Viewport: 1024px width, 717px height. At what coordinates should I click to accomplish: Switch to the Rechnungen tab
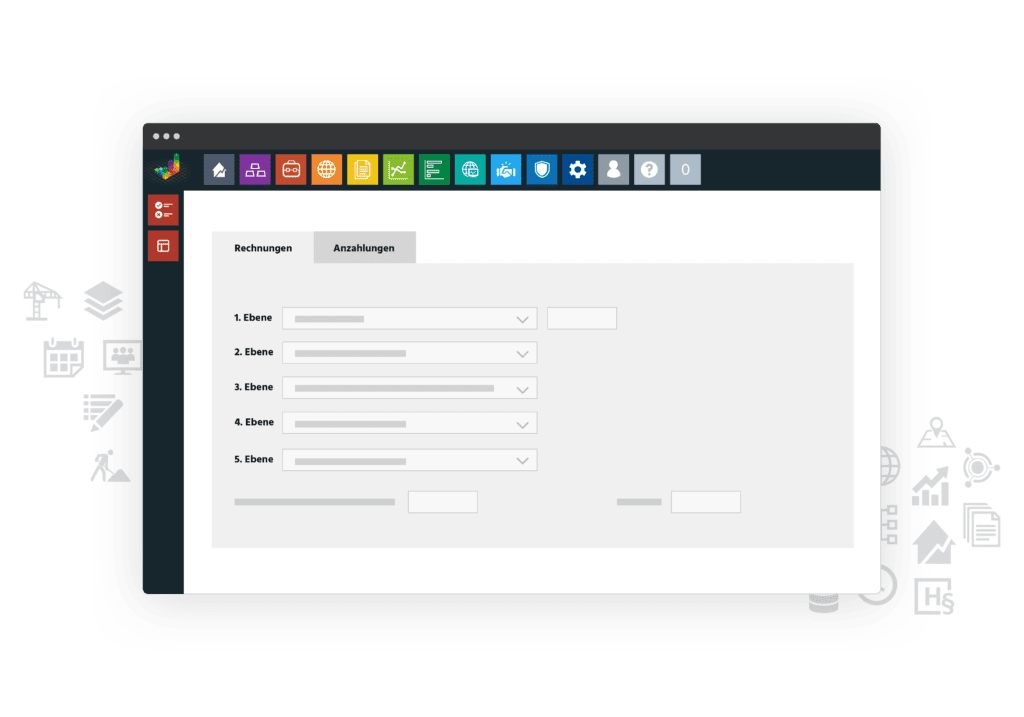coord(263,248)
